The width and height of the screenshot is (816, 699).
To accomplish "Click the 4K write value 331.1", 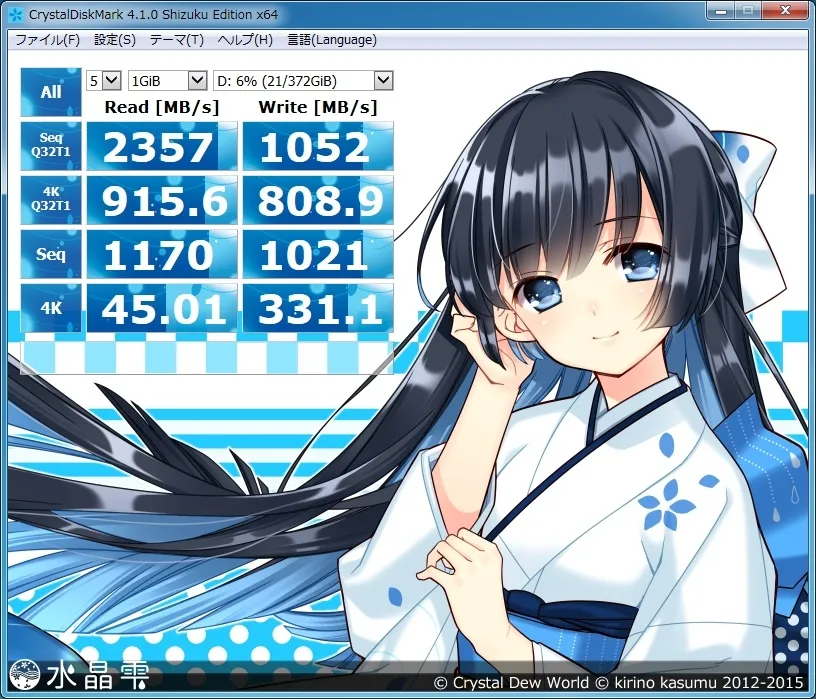I will 318,308.
